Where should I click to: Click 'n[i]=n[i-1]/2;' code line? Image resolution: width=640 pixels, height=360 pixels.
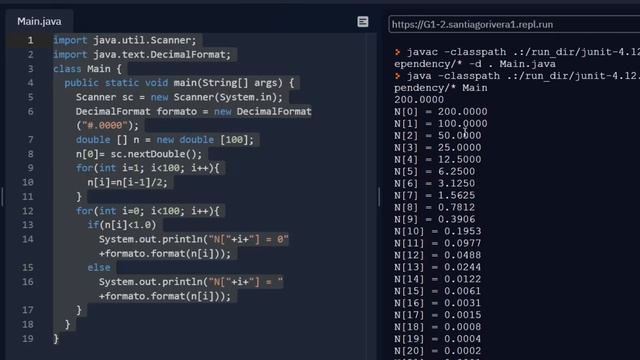point(127,182)
